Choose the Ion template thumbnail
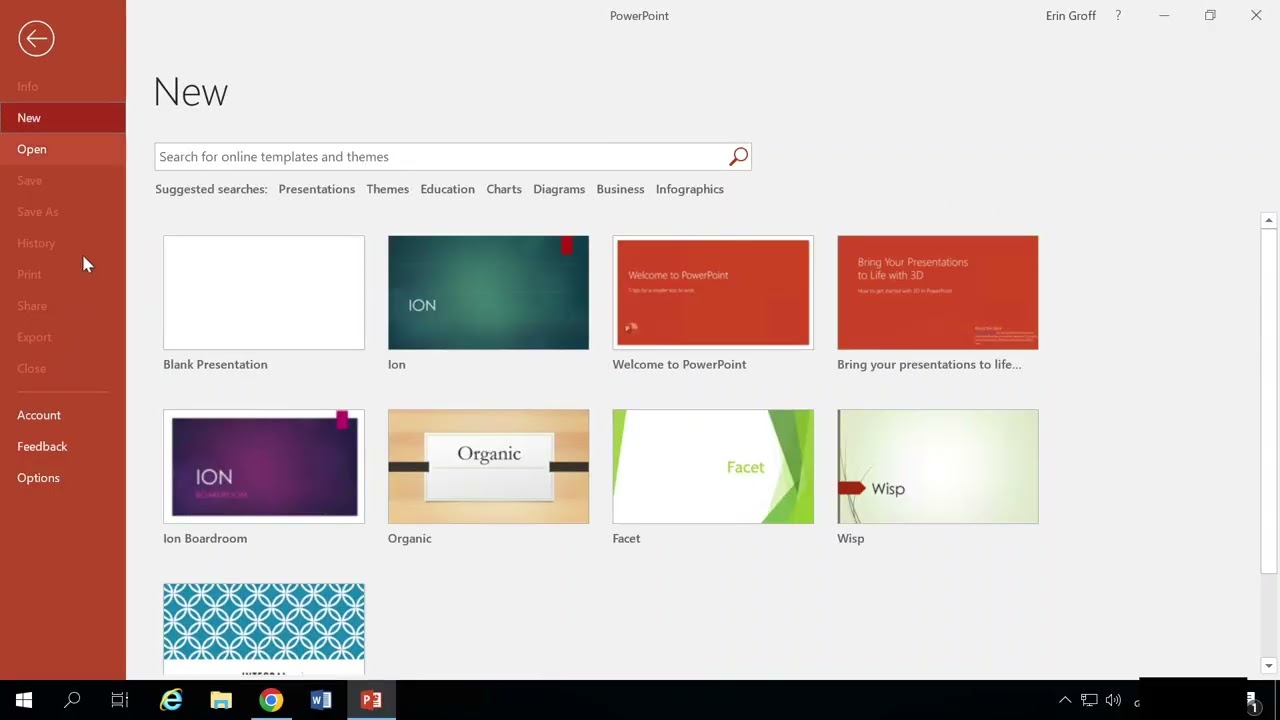 point(488,293)
